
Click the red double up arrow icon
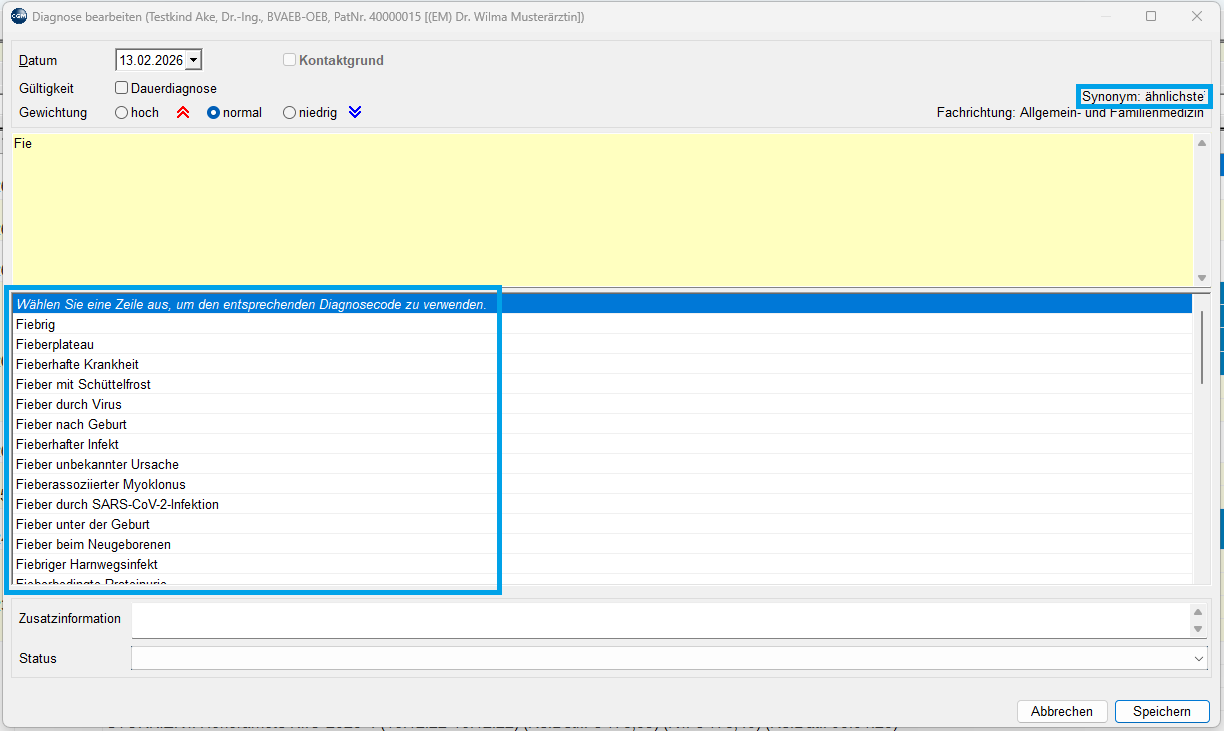(183, 113)
